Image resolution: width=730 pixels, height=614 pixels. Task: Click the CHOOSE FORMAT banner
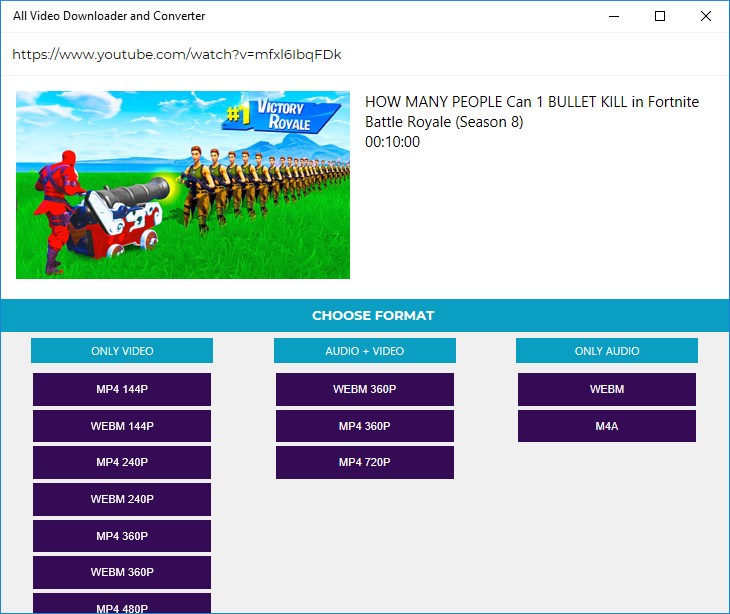tap(365, 315)
